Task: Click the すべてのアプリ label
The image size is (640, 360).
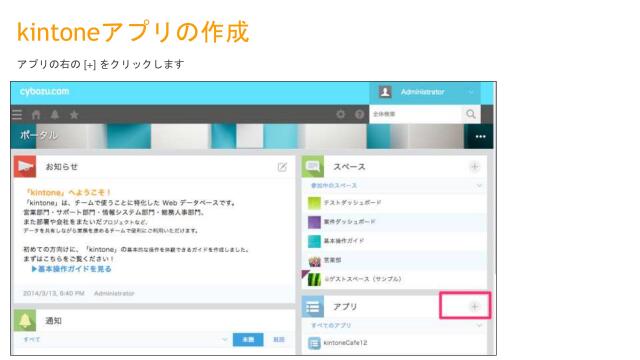Action: click(x=331, y=325)
